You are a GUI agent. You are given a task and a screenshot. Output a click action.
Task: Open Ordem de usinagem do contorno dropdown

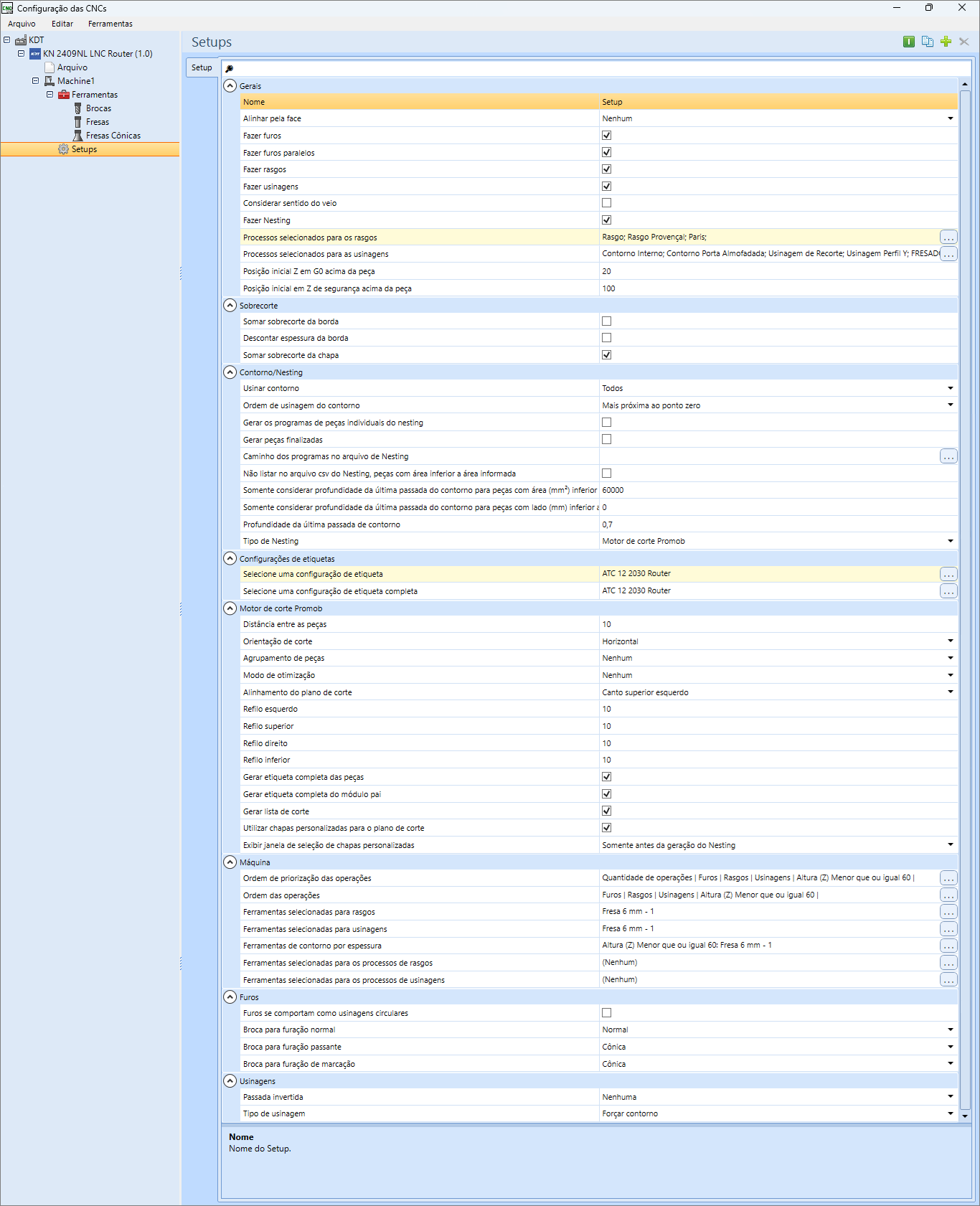(x=951, y=405)
